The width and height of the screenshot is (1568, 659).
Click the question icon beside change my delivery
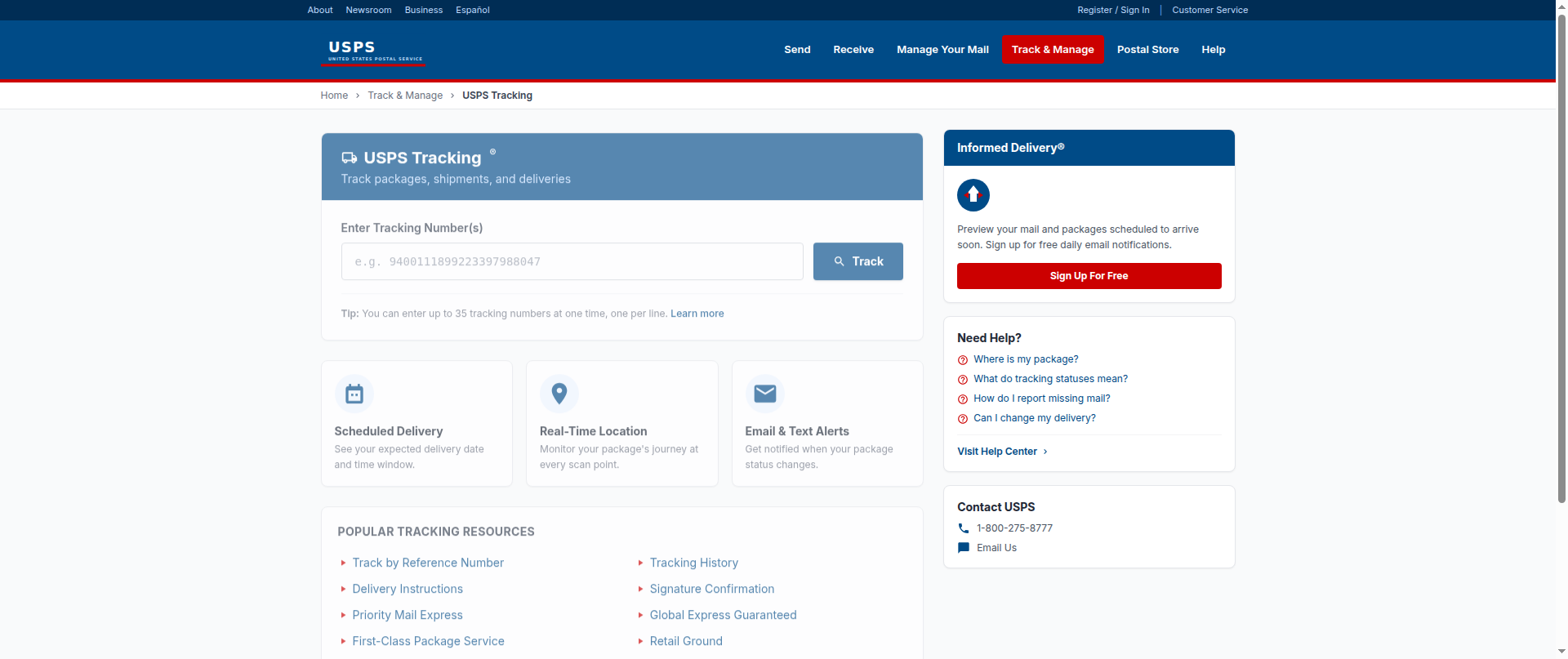[x=963, y=419]
